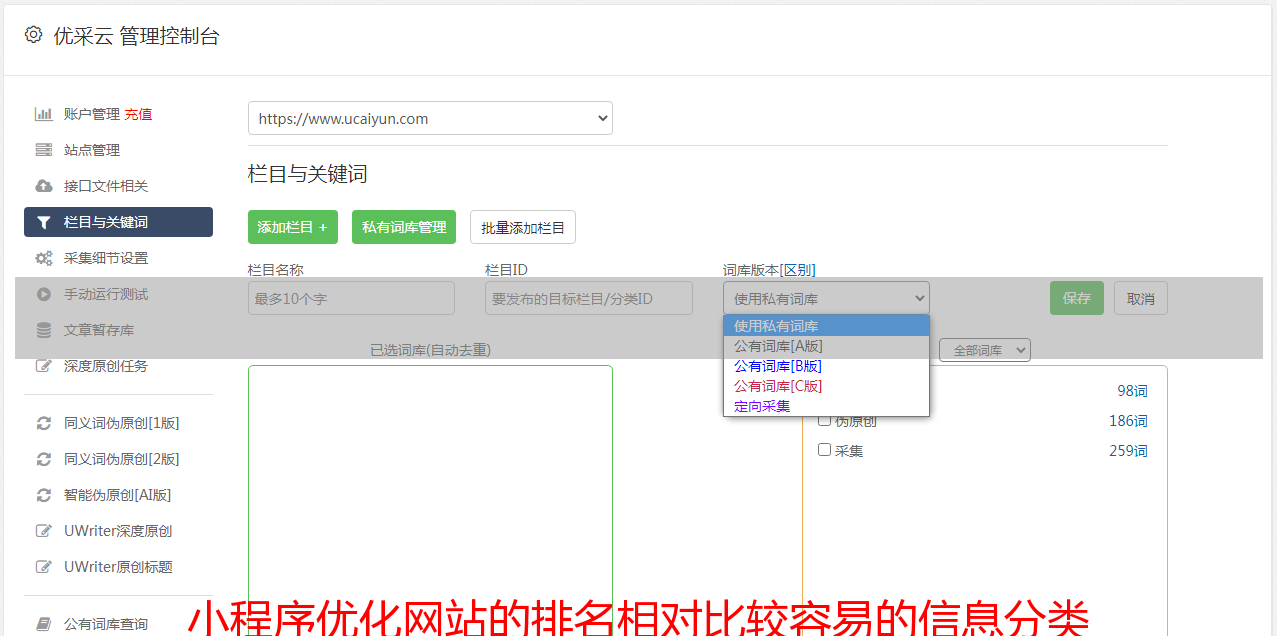
Task: Click the 添加栏目 + button
Action: pyautogui.click(x=293, y=227)
